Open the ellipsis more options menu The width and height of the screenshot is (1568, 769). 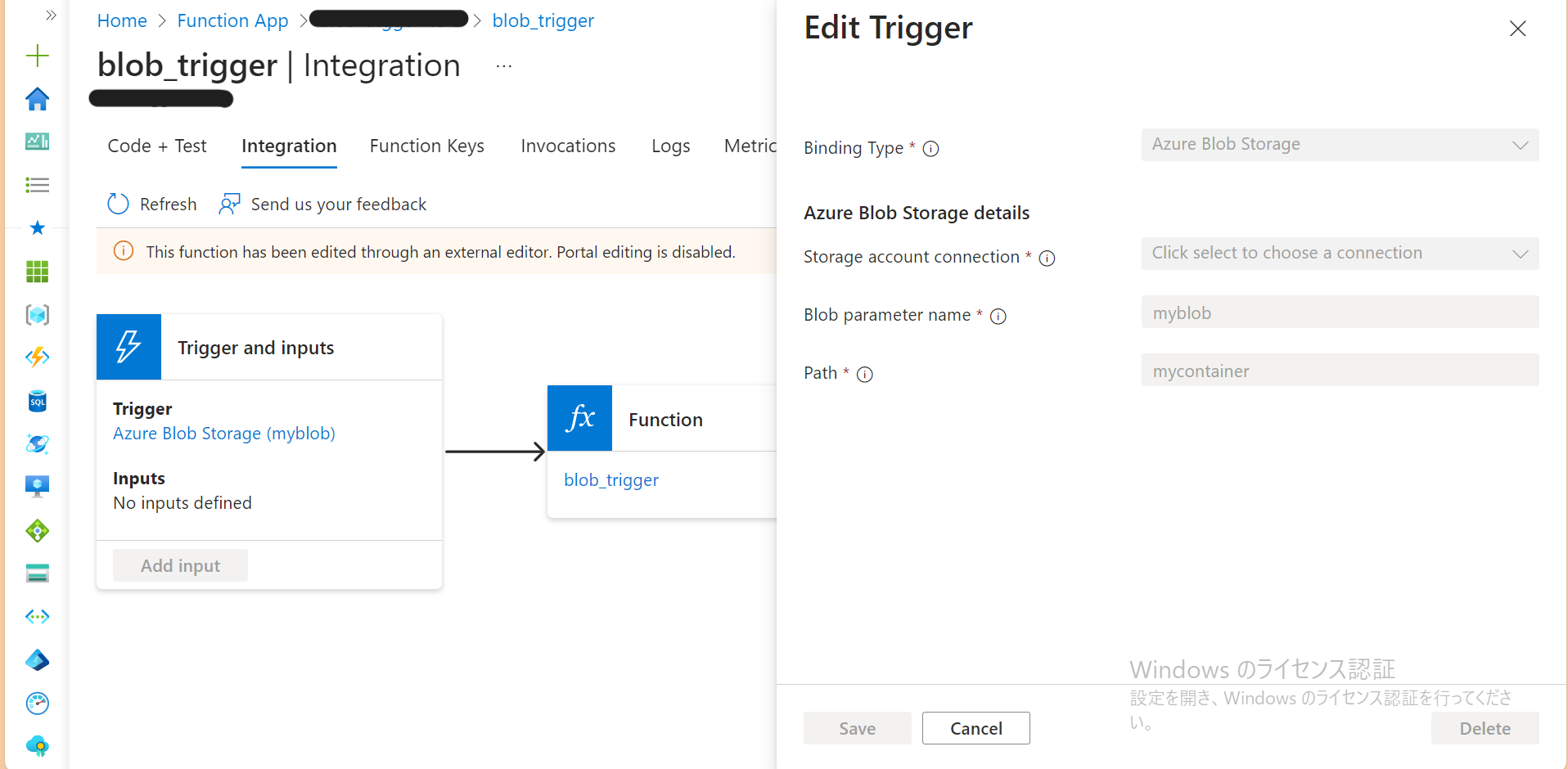pyautogui.click(x=504, y=65)
